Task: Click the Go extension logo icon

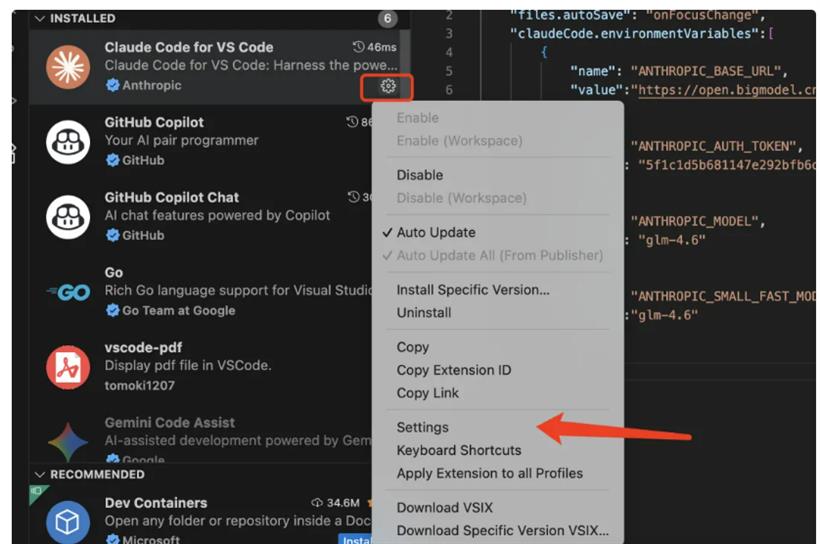Action: (68, 292)
